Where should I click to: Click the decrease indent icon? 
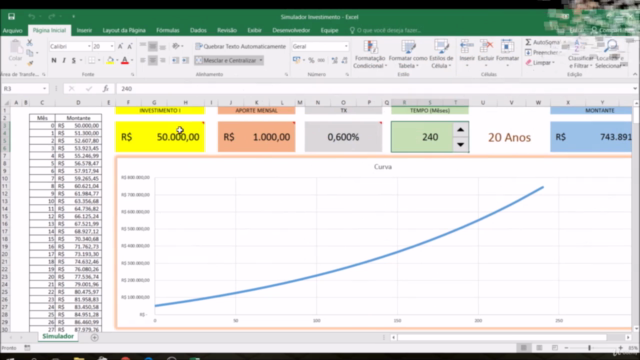click(175, 60)
